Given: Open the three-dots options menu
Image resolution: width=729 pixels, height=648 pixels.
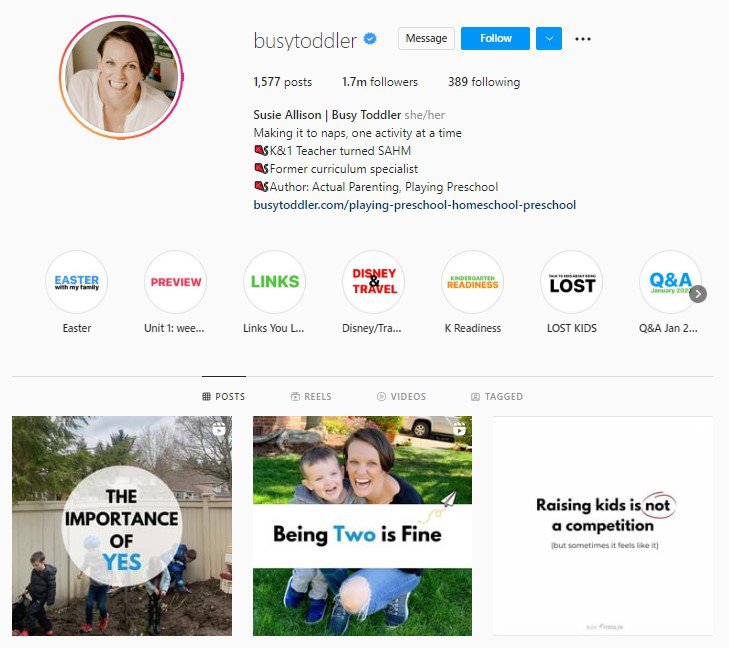Looking at the screenshot, I should 583,39.
